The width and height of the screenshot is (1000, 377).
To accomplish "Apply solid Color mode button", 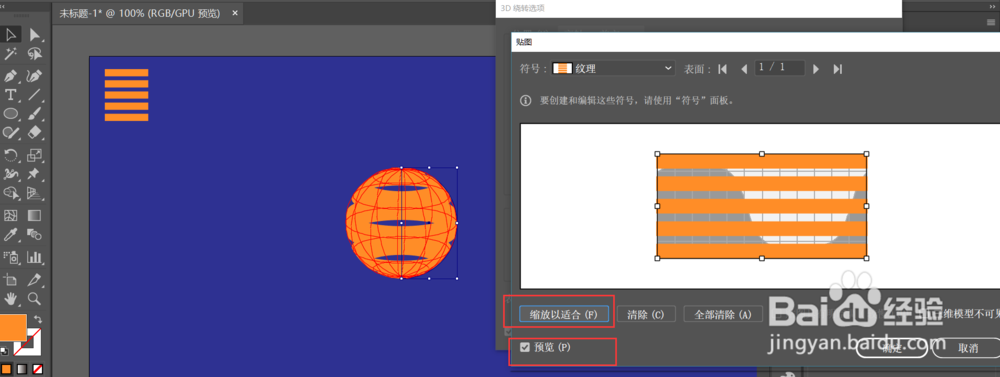I will point(6,369).
